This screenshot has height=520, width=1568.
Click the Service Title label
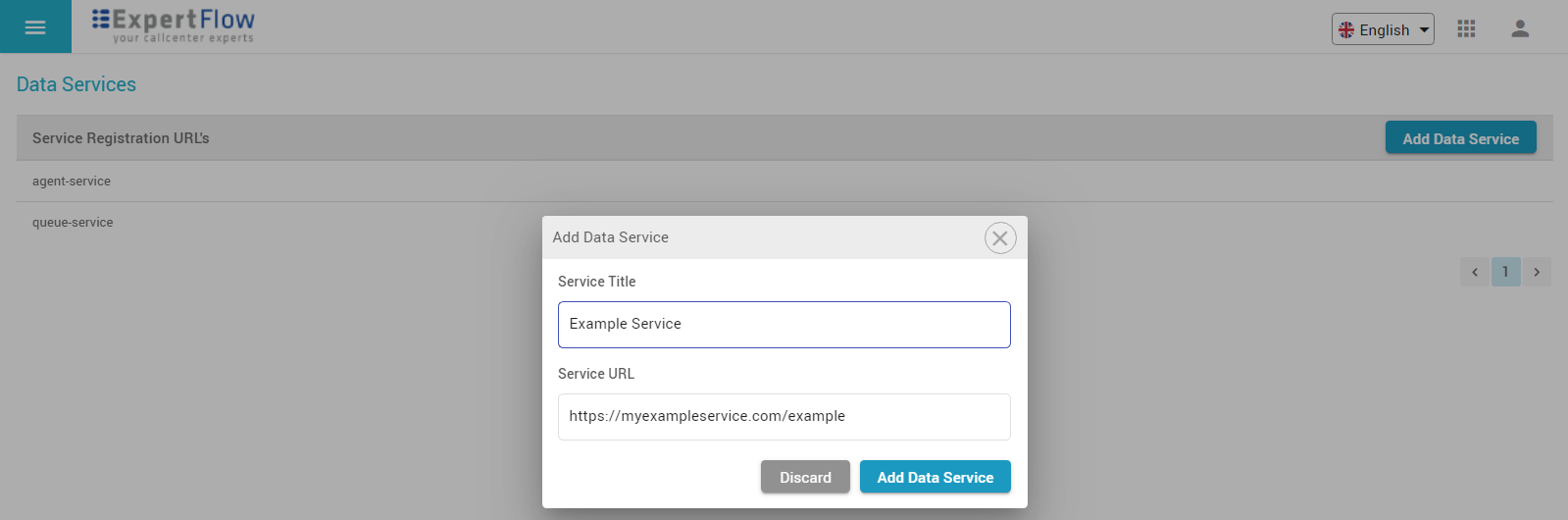[x=596, y=282]
